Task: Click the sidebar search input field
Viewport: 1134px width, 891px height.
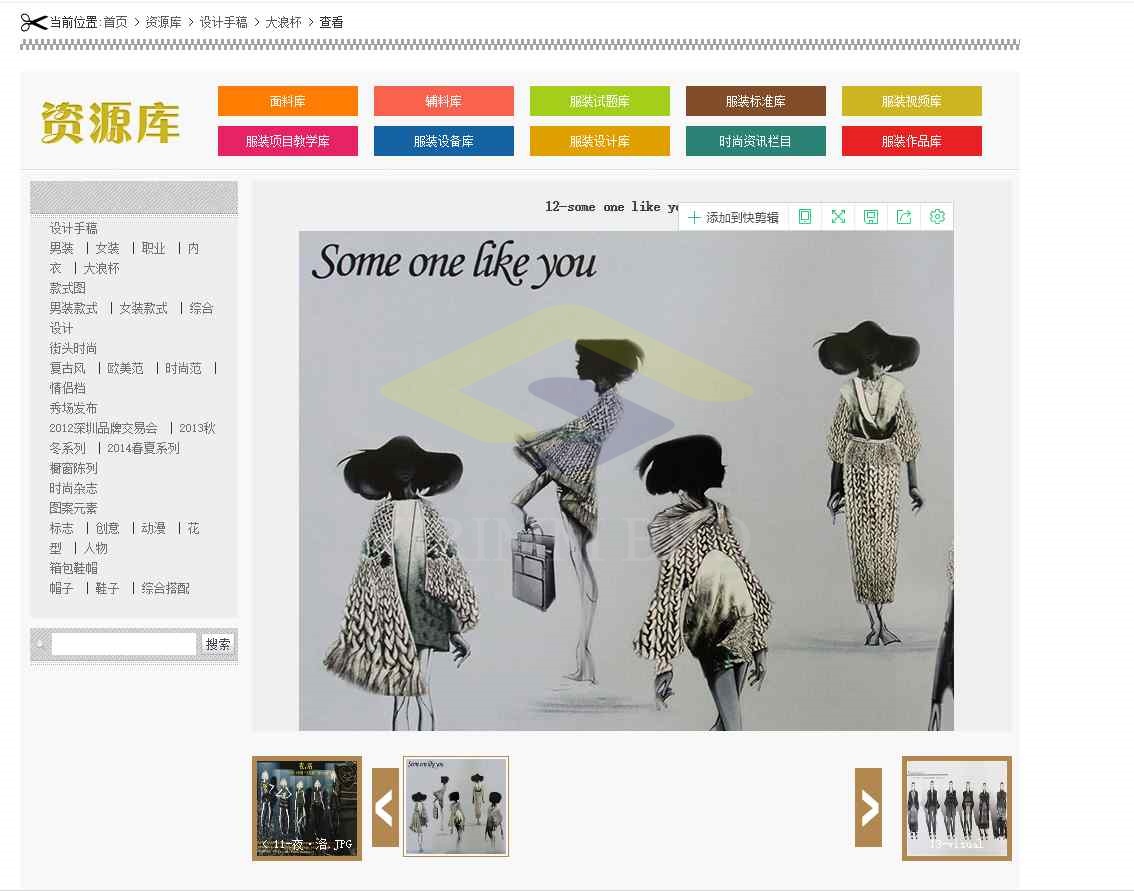Action: pos(123,644)
